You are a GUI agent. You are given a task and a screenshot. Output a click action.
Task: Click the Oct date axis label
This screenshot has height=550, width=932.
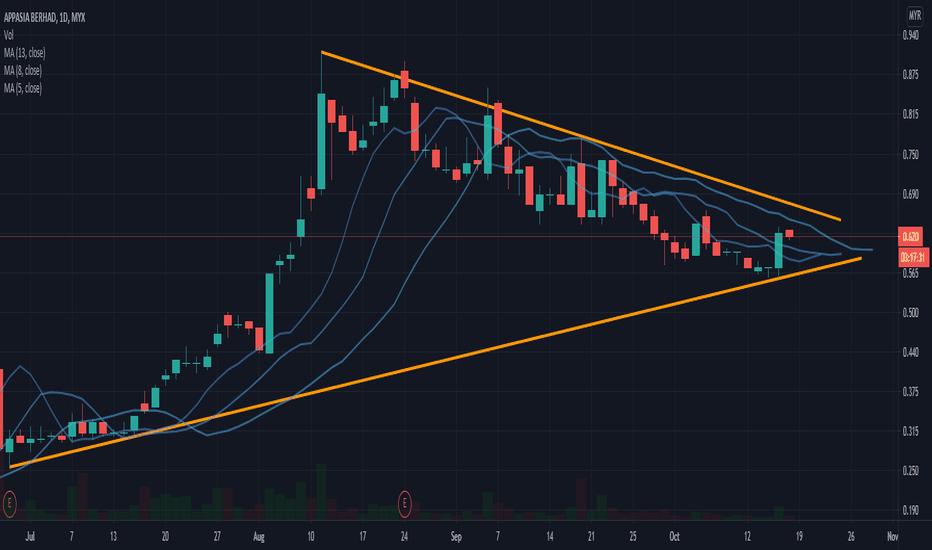[674, 537]
